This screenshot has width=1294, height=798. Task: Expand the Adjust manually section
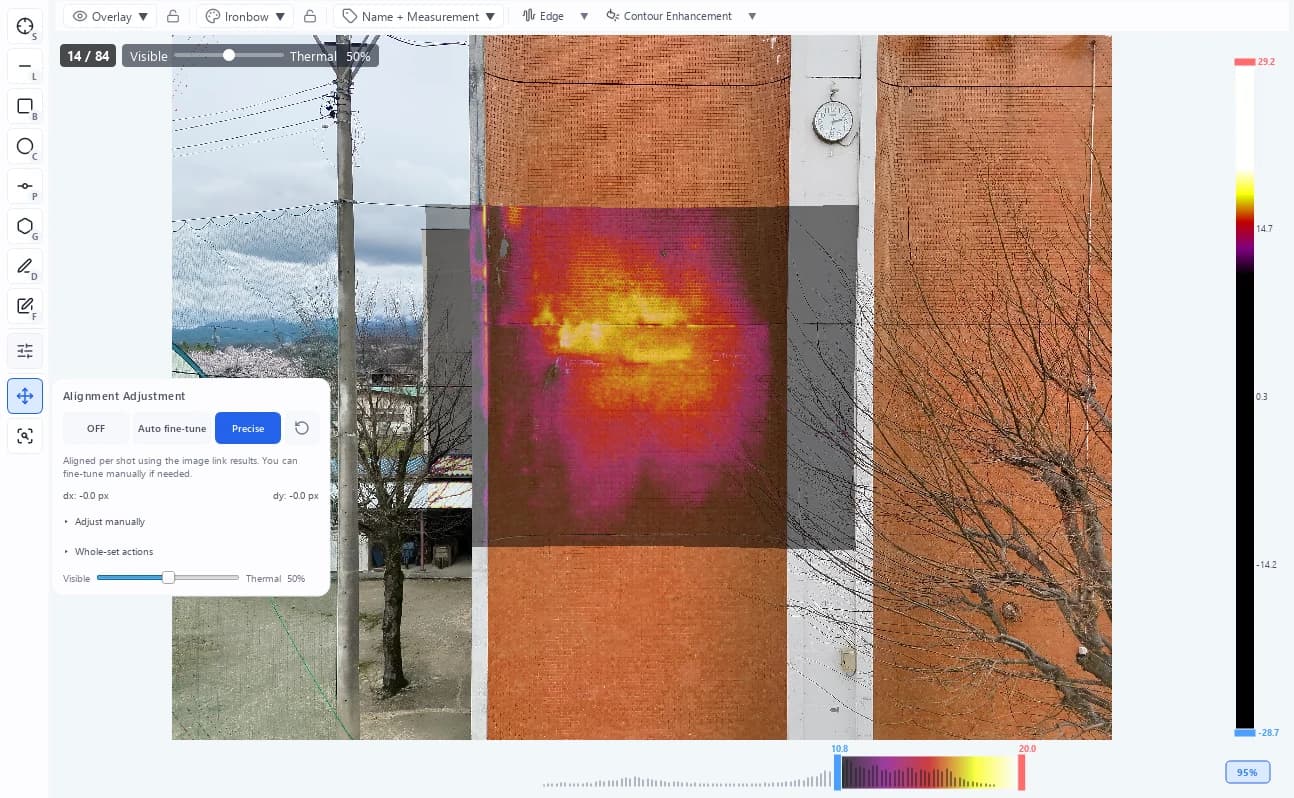coord(104,522)
